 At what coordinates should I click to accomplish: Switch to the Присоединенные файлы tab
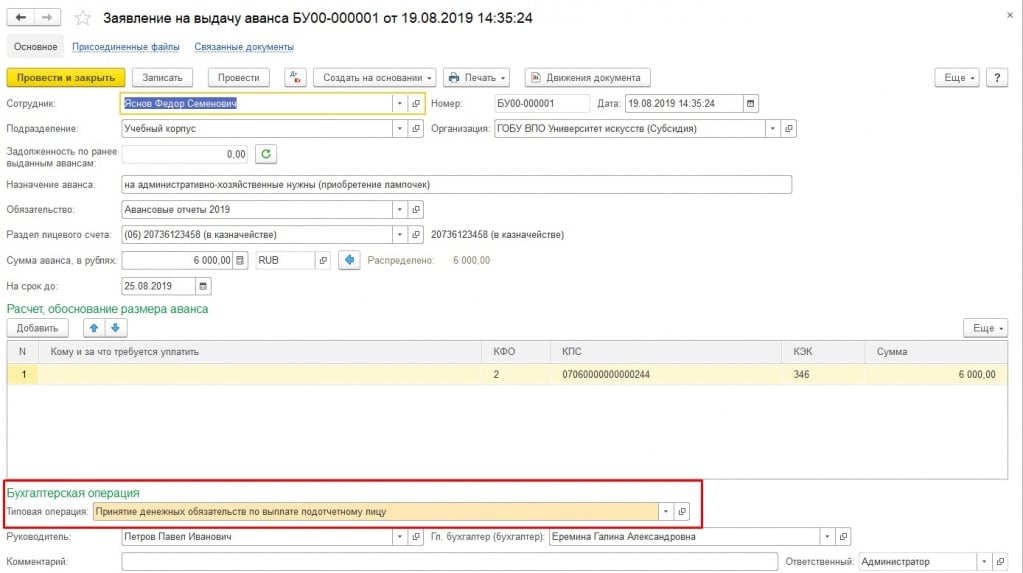click(126, 47)
